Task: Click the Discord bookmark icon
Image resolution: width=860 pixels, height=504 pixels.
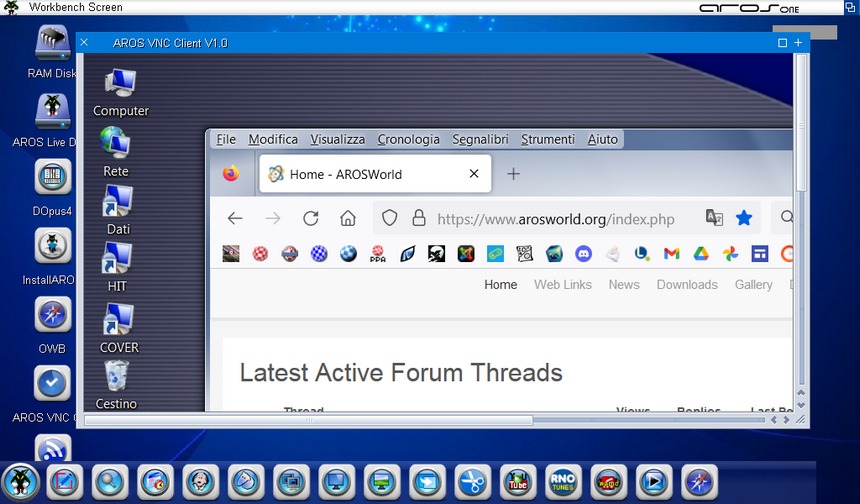Action: pos(583,254)
